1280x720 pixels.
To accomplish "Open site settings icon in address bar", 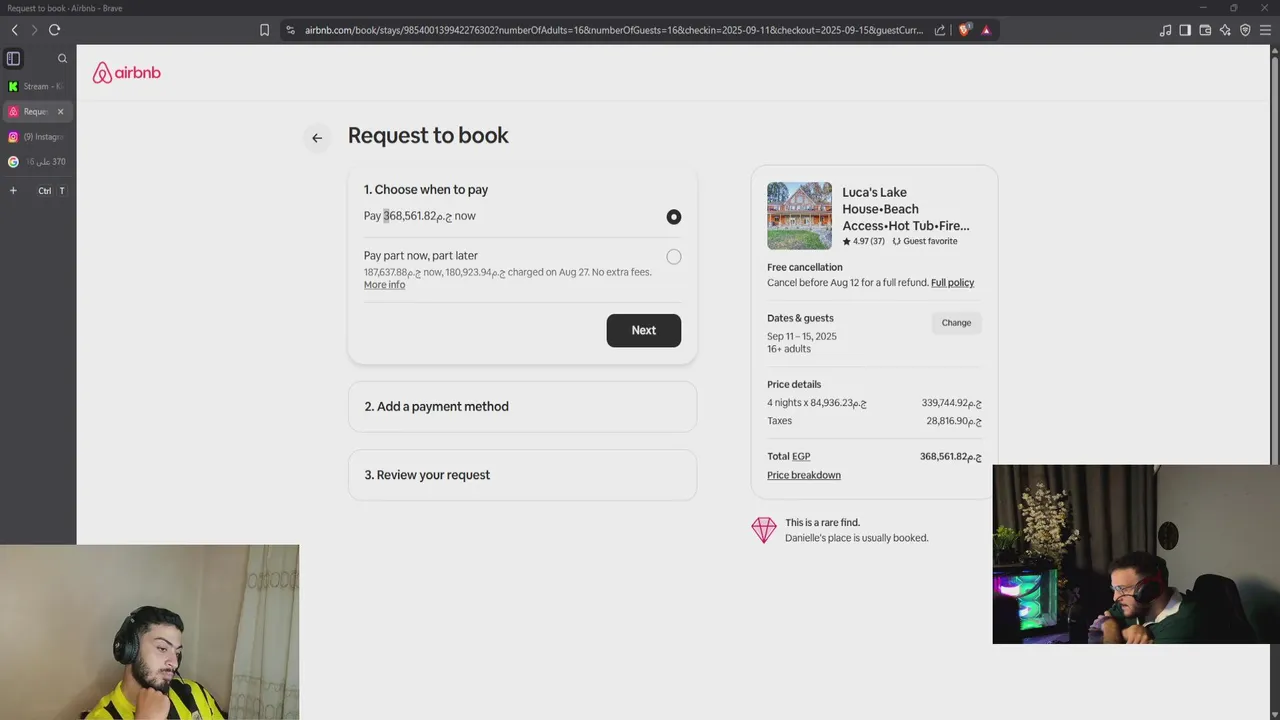I will (289, 30).
